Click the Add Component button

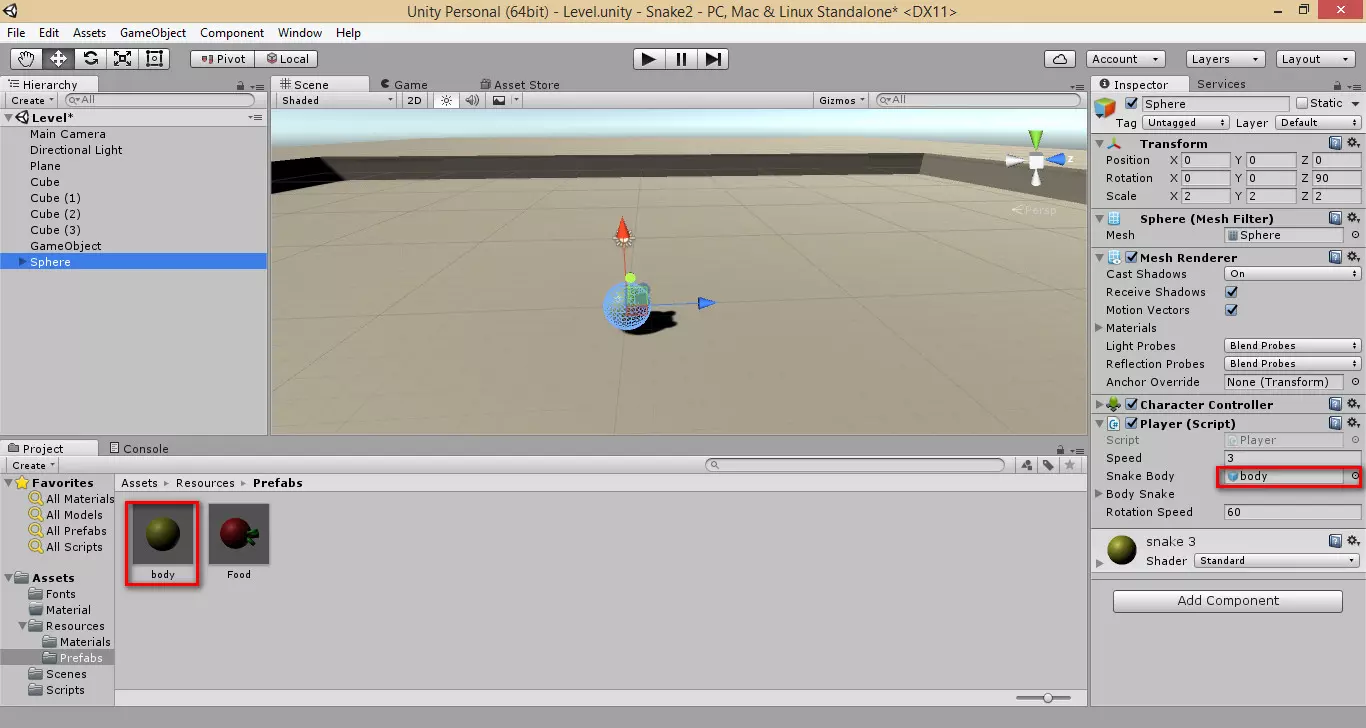coord(1227,601)
